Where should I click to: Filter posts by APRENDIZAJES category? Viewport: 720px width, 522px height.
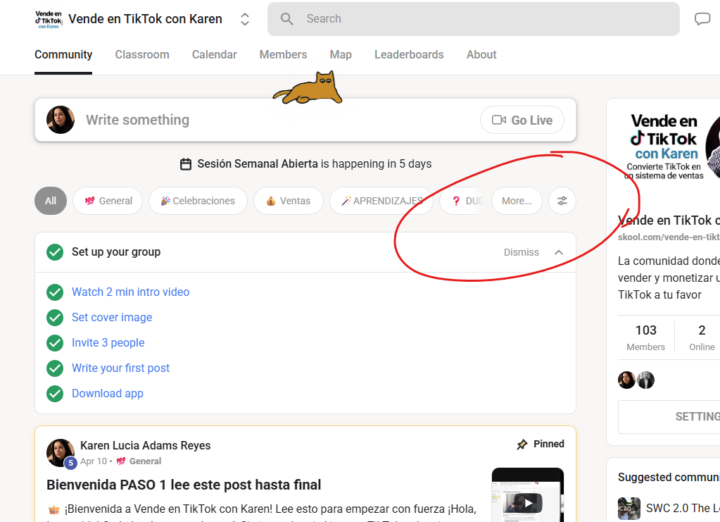click(x=381, y=201)
